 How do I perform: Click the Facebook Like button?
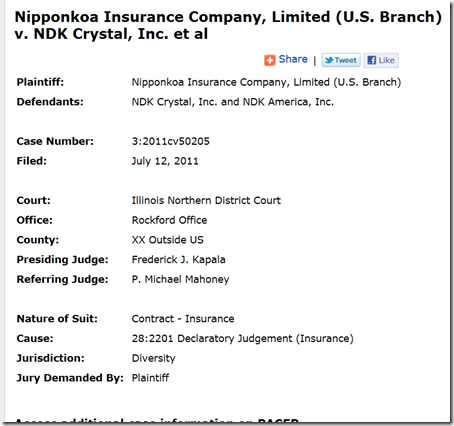[381, 60]
